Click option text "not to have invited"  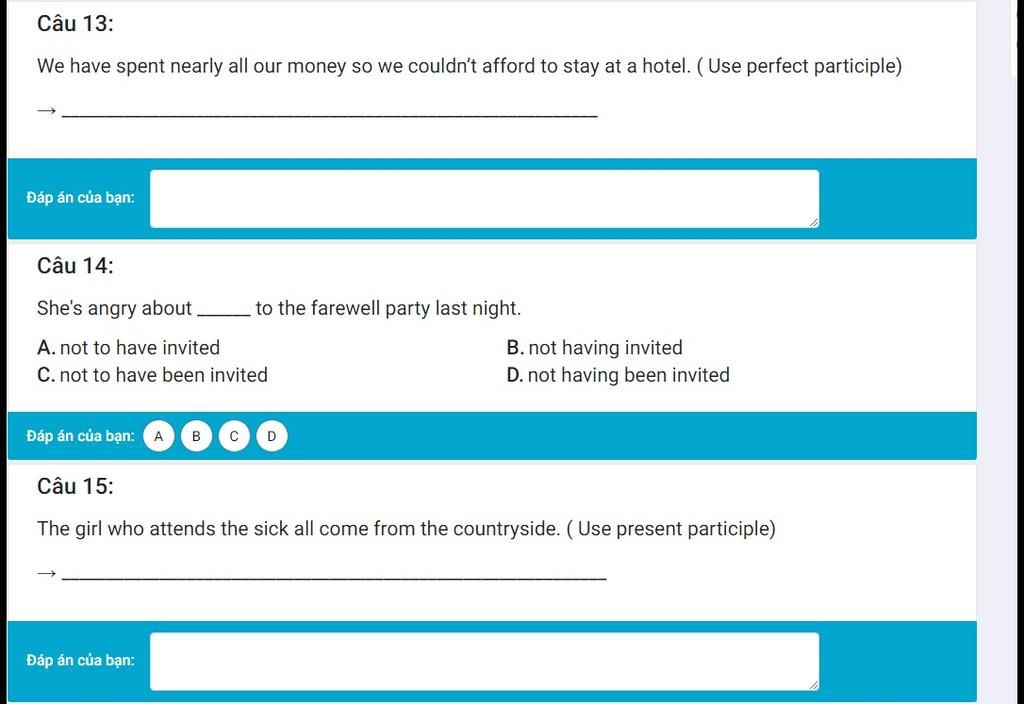point(140,347)
